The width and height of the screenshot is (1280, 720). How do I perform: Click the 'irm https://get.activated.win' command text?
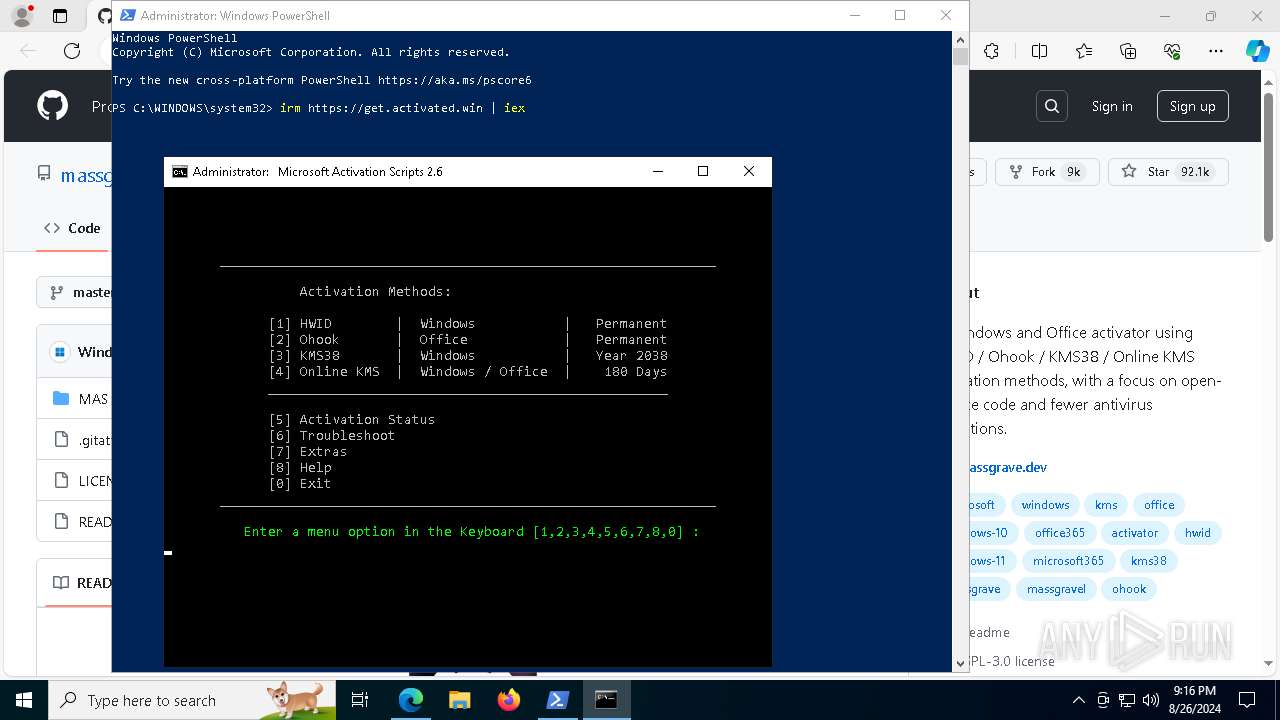pos(381,108)
